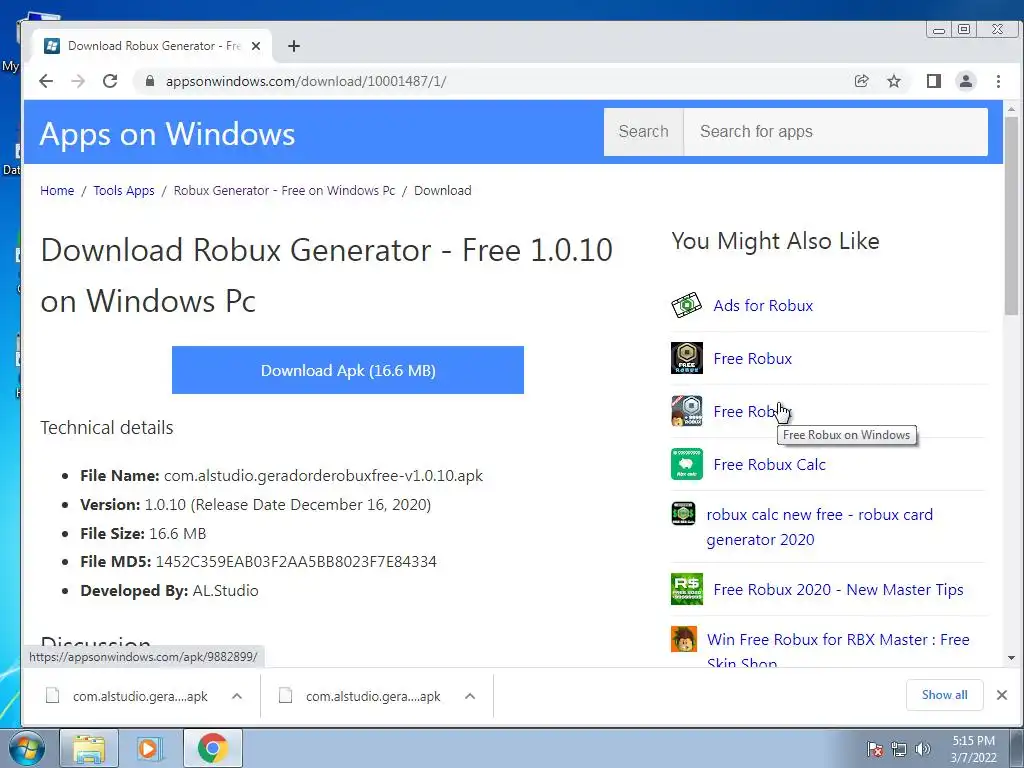The width and height of the screenshot is (1024, 768).
Task: Close the Download Robux Generator tab
Action: coord(256,46)
